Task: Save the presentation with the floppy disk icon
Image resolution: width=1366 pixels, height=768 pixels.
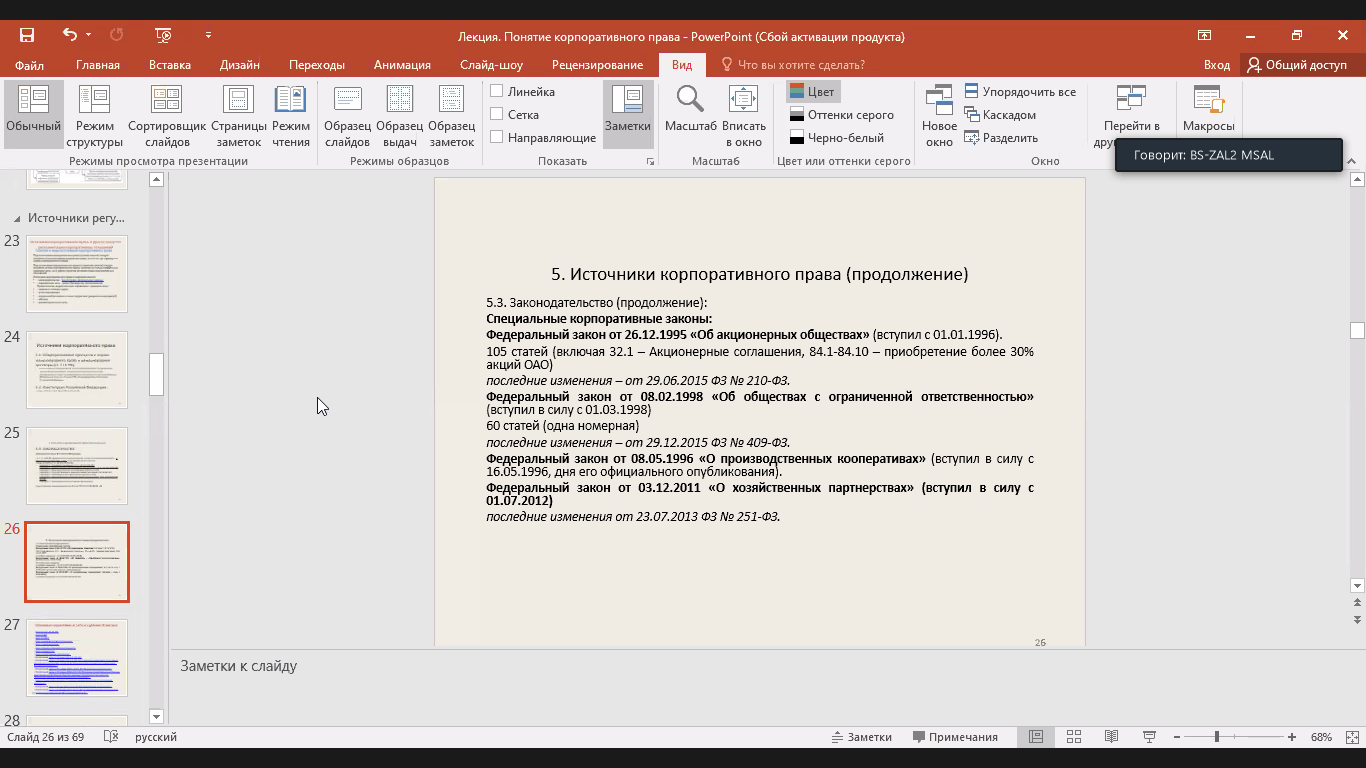Action: coord(27,36)
